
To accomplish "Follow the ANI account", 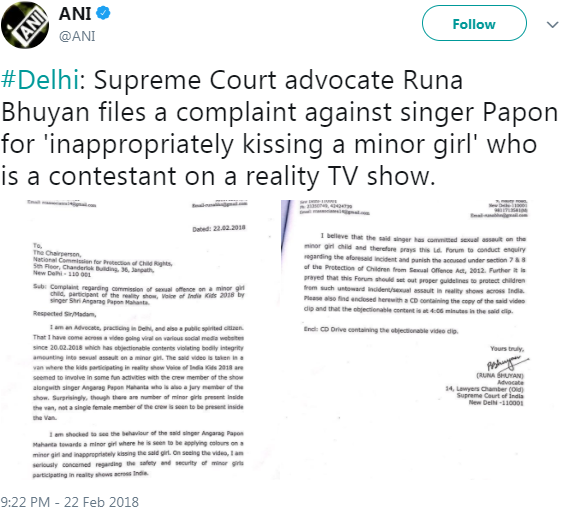I will [474, 23].
